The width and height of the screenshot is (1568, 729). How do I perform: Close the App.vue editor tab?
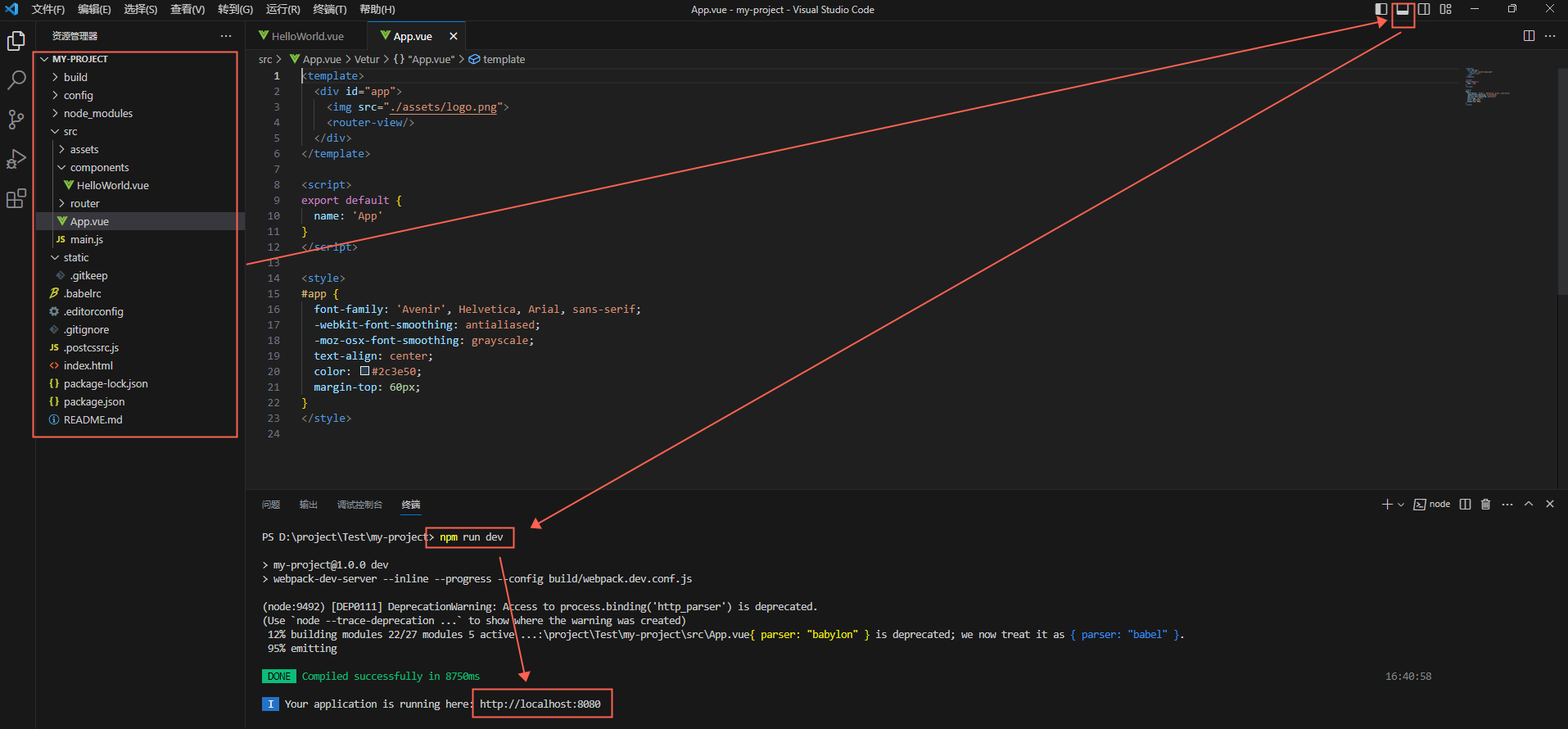point(454,36)
